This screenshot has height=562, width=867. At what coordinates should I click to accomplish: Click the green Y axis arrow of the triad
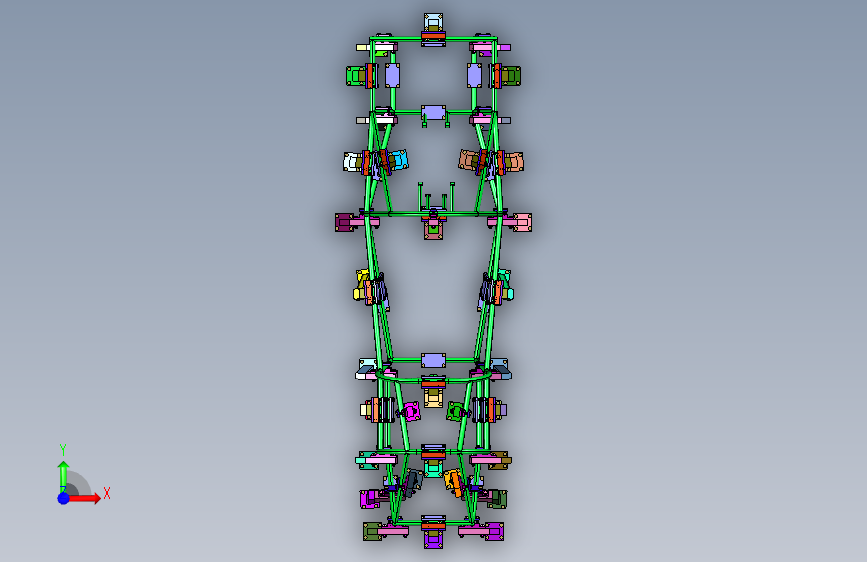[64, 476]
